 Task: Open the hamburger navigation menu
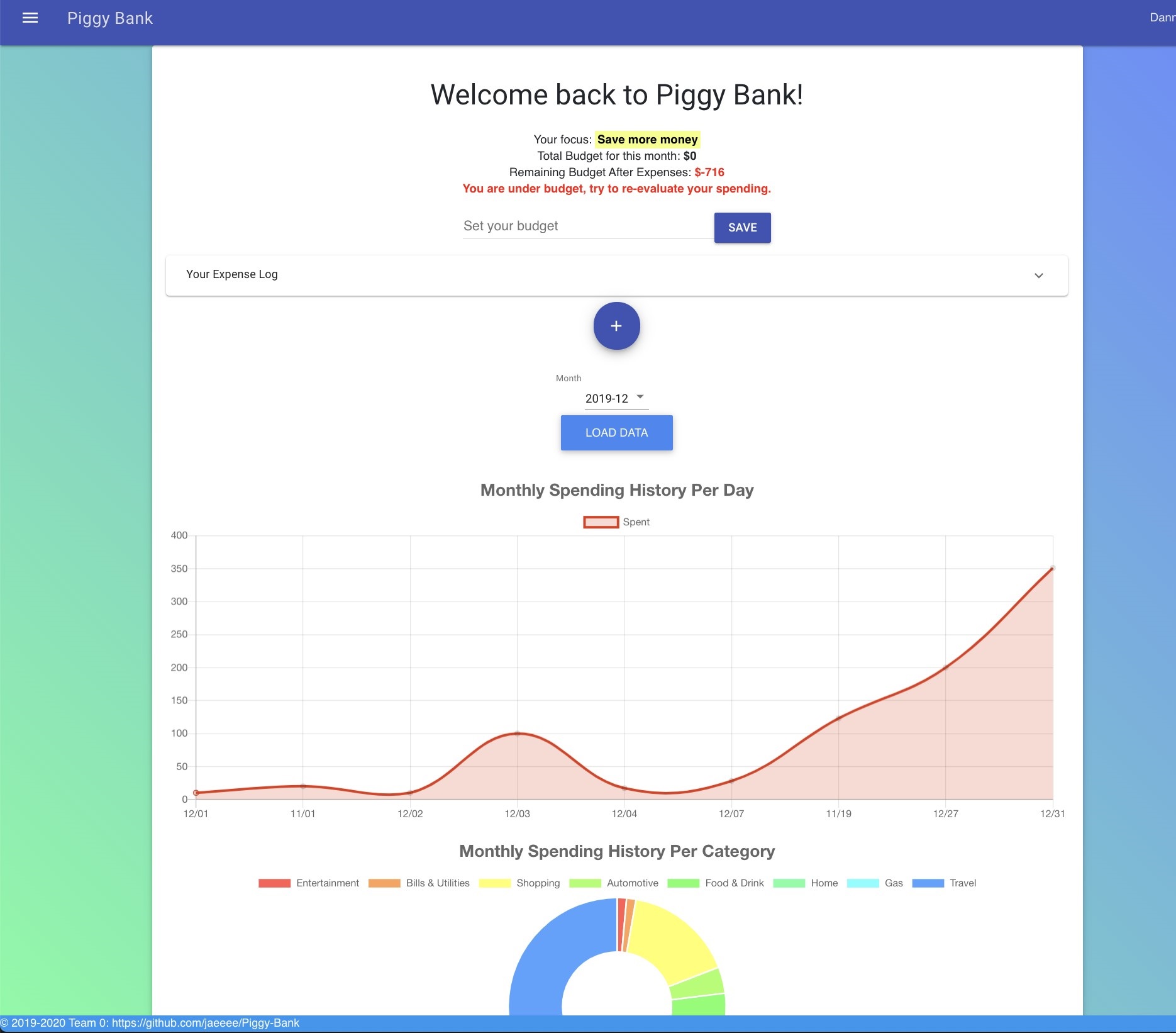[x=30, y=18]
